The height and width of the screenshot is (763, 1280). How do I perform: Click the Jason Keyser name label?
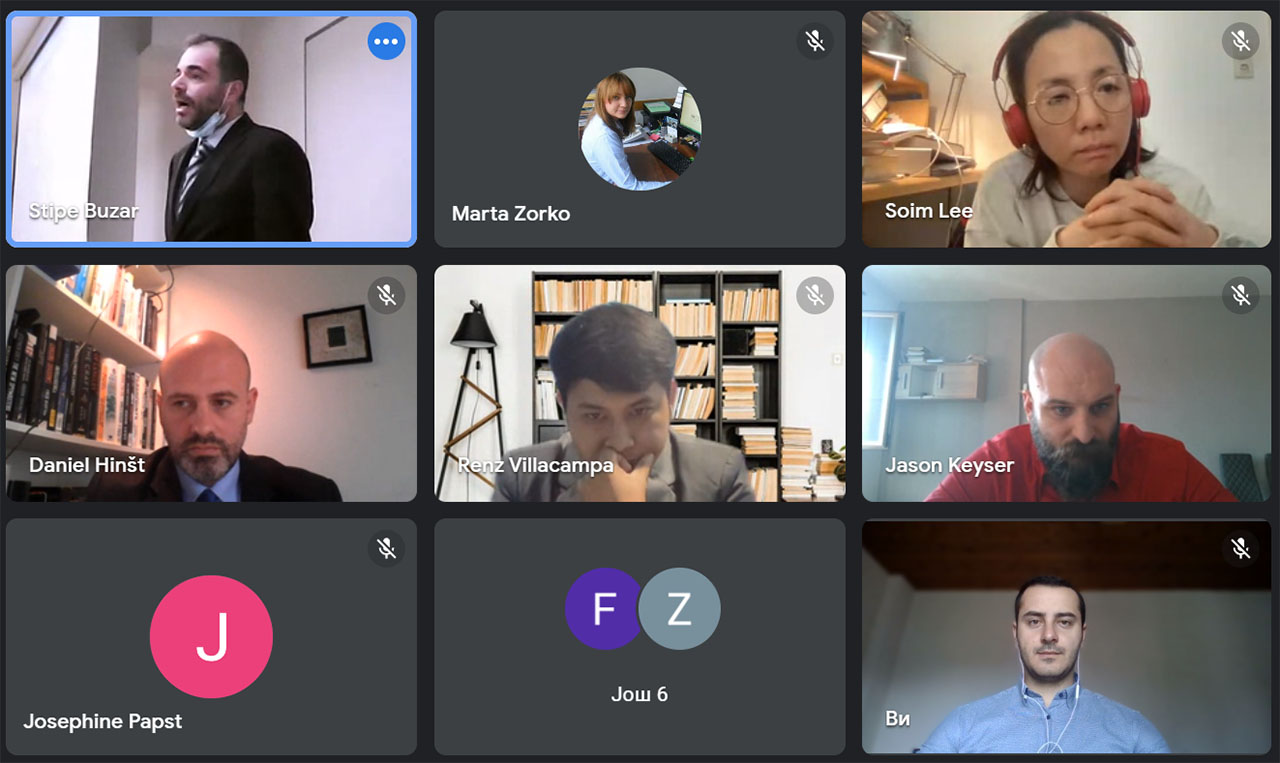point(949,465)
